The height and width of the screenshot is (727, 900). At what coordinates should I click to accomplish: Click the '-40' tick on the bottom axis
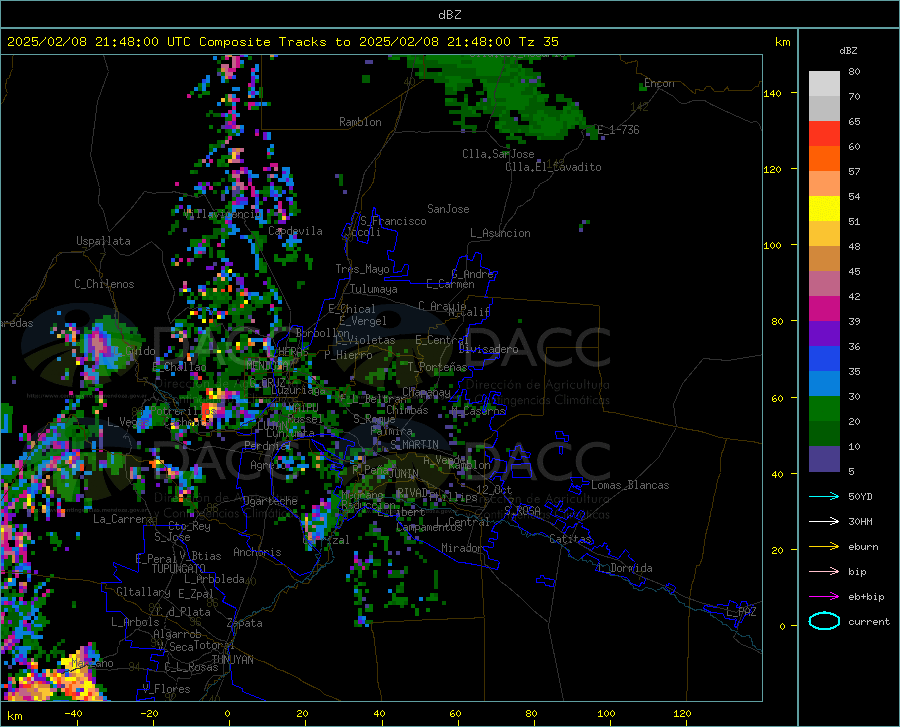tap(73, 714)
